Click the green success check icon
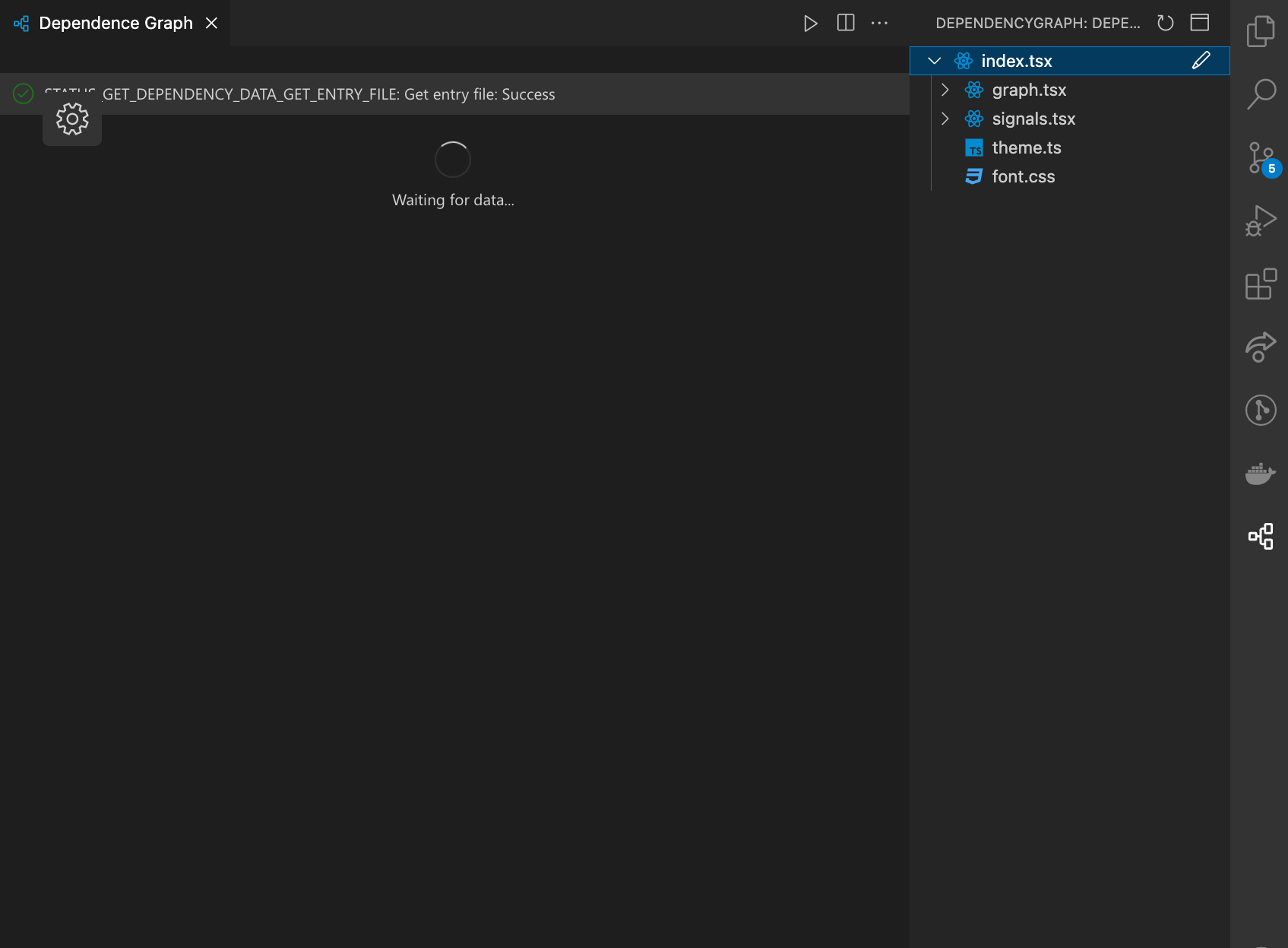 (23, 94)
